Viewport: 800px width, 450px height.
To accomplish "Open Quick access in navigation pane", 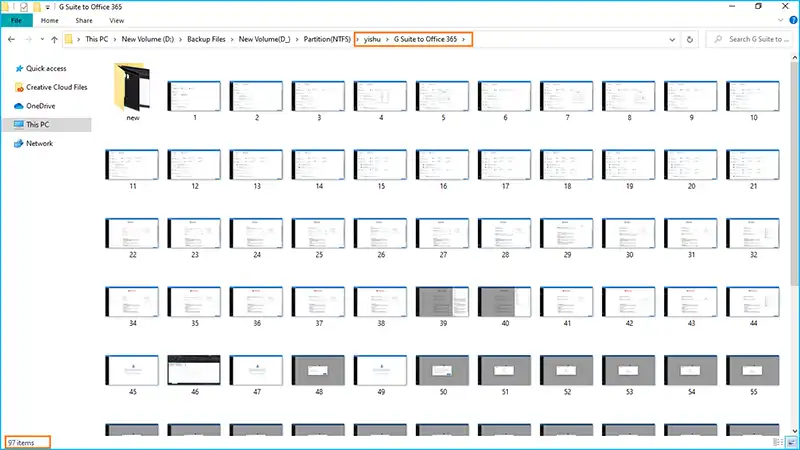I will coord(46,68).
